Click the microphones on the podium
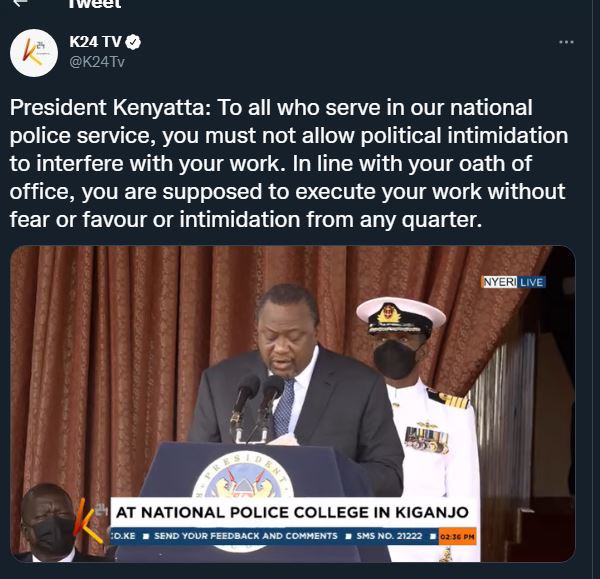This screenshot has height=579, width=600. 257,406
